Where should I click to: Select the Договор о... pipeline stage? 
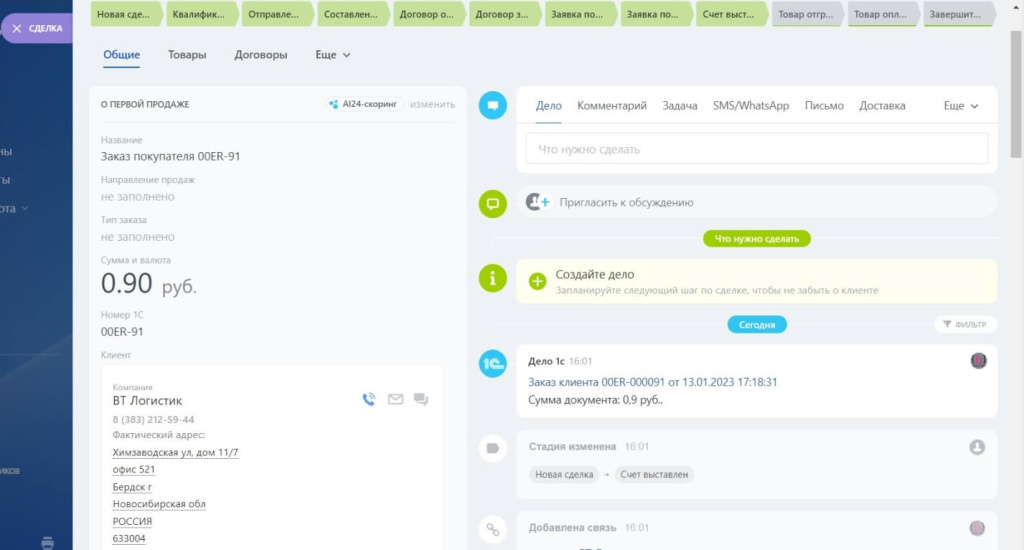(x=428, y=14)
